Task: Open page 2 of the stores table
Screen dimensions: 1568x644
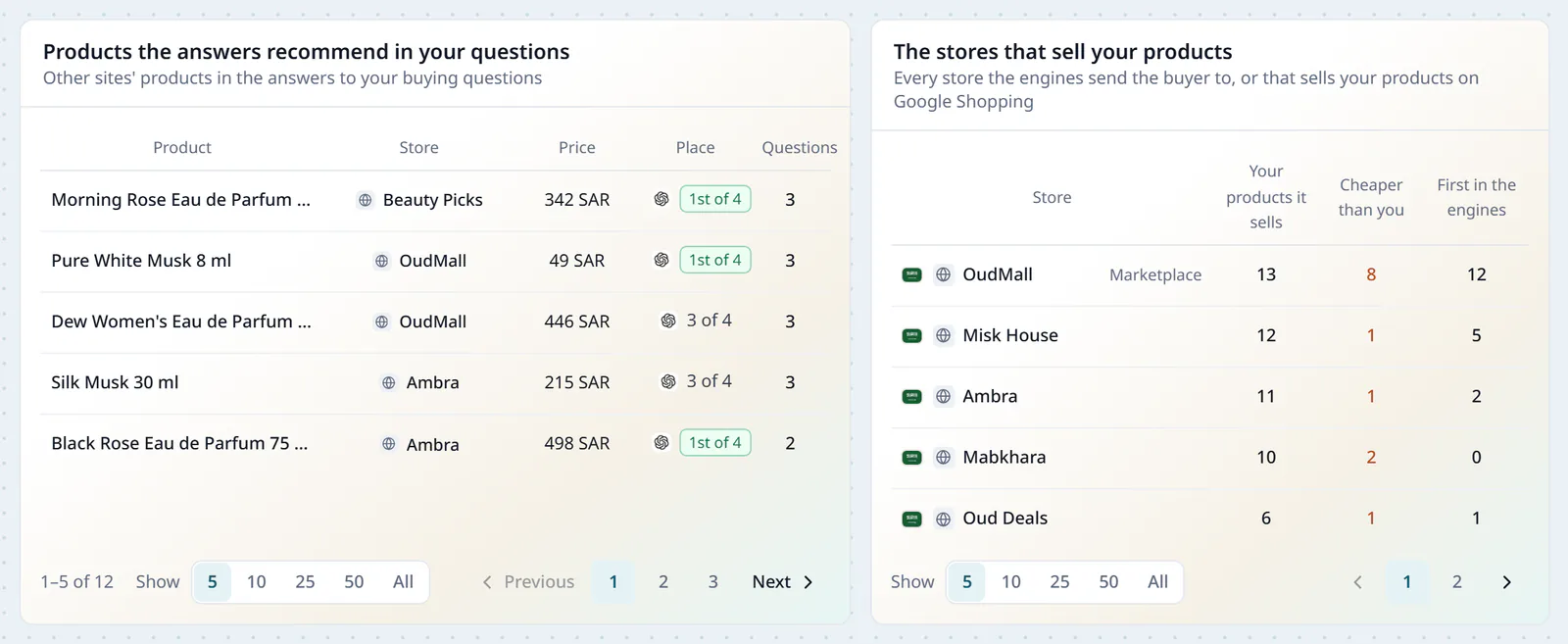Action: [1457, 582]
